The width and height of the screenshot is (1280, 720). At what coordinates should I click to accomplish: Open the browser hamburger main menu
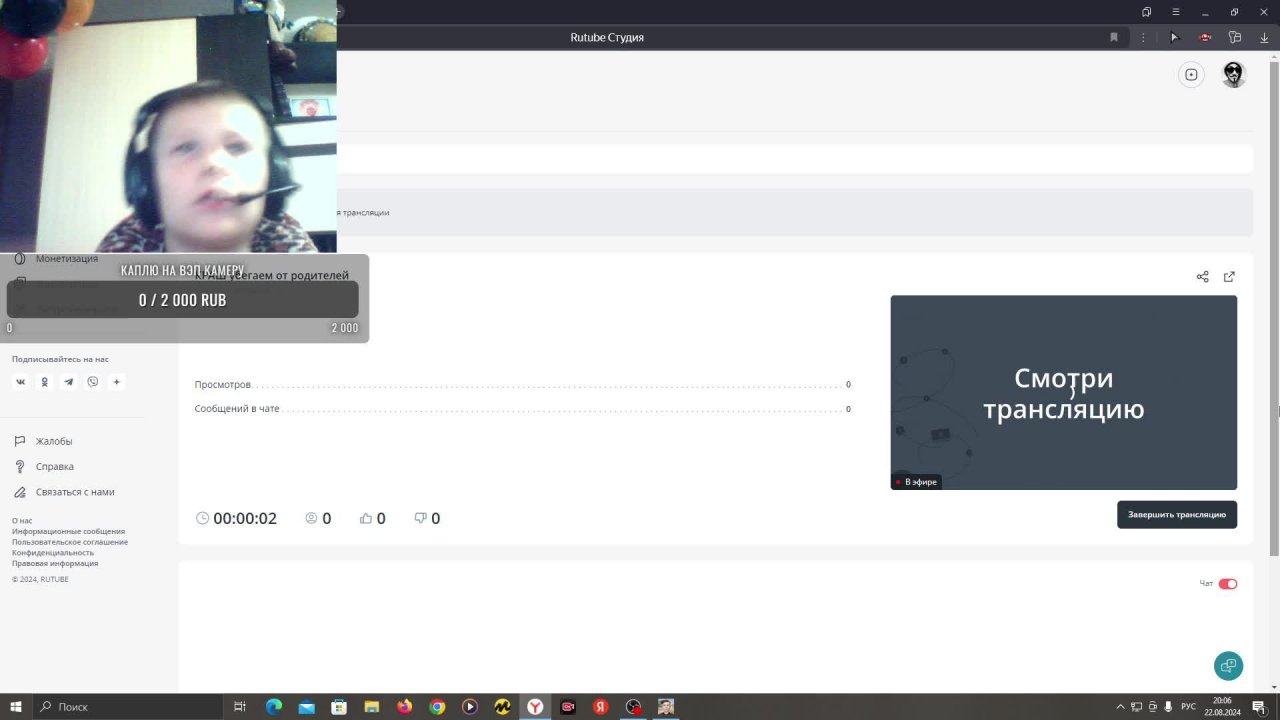coord(1176,12)
